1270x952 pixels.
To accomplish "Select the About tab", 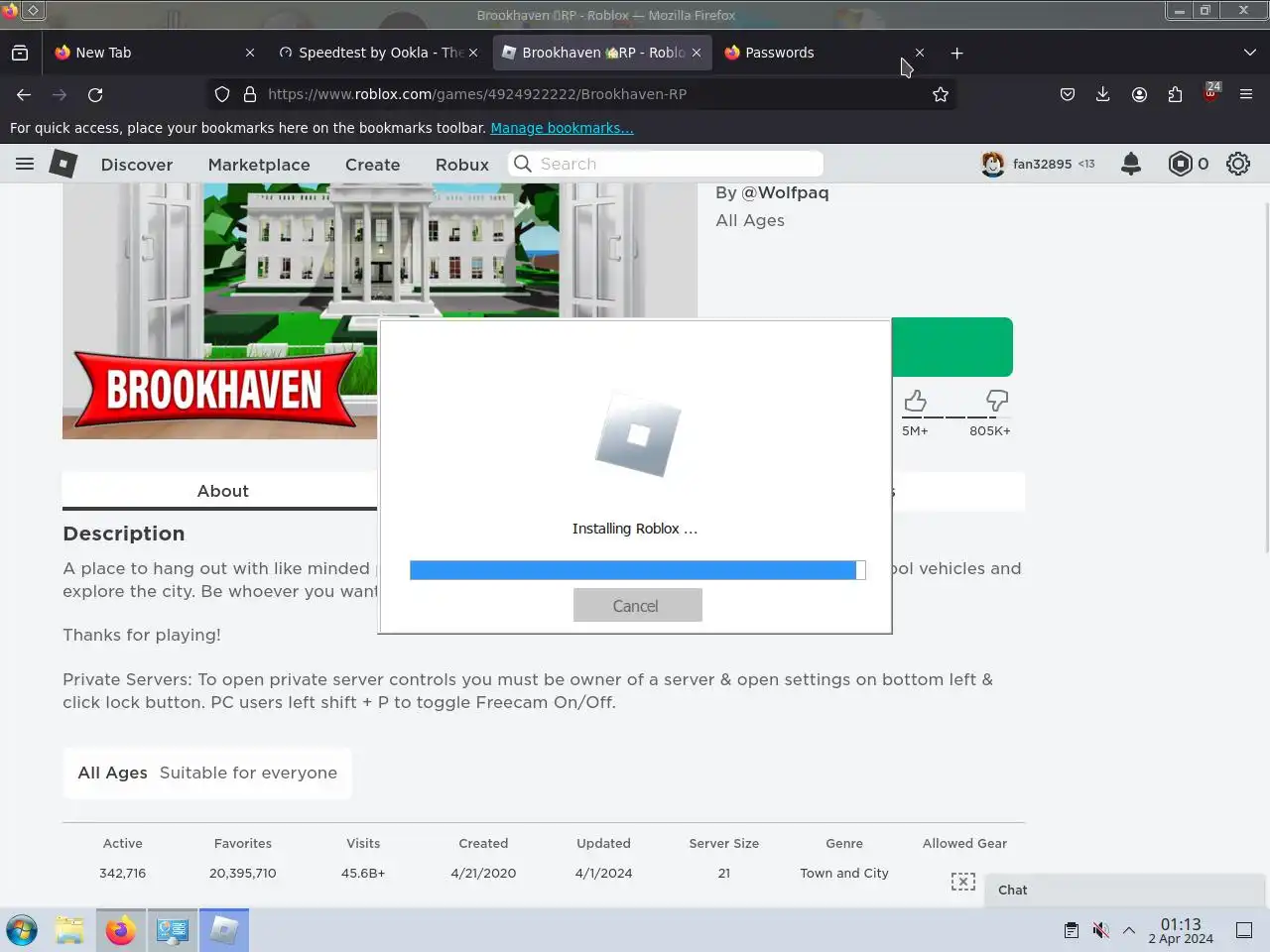I will [x=222, y=491].
